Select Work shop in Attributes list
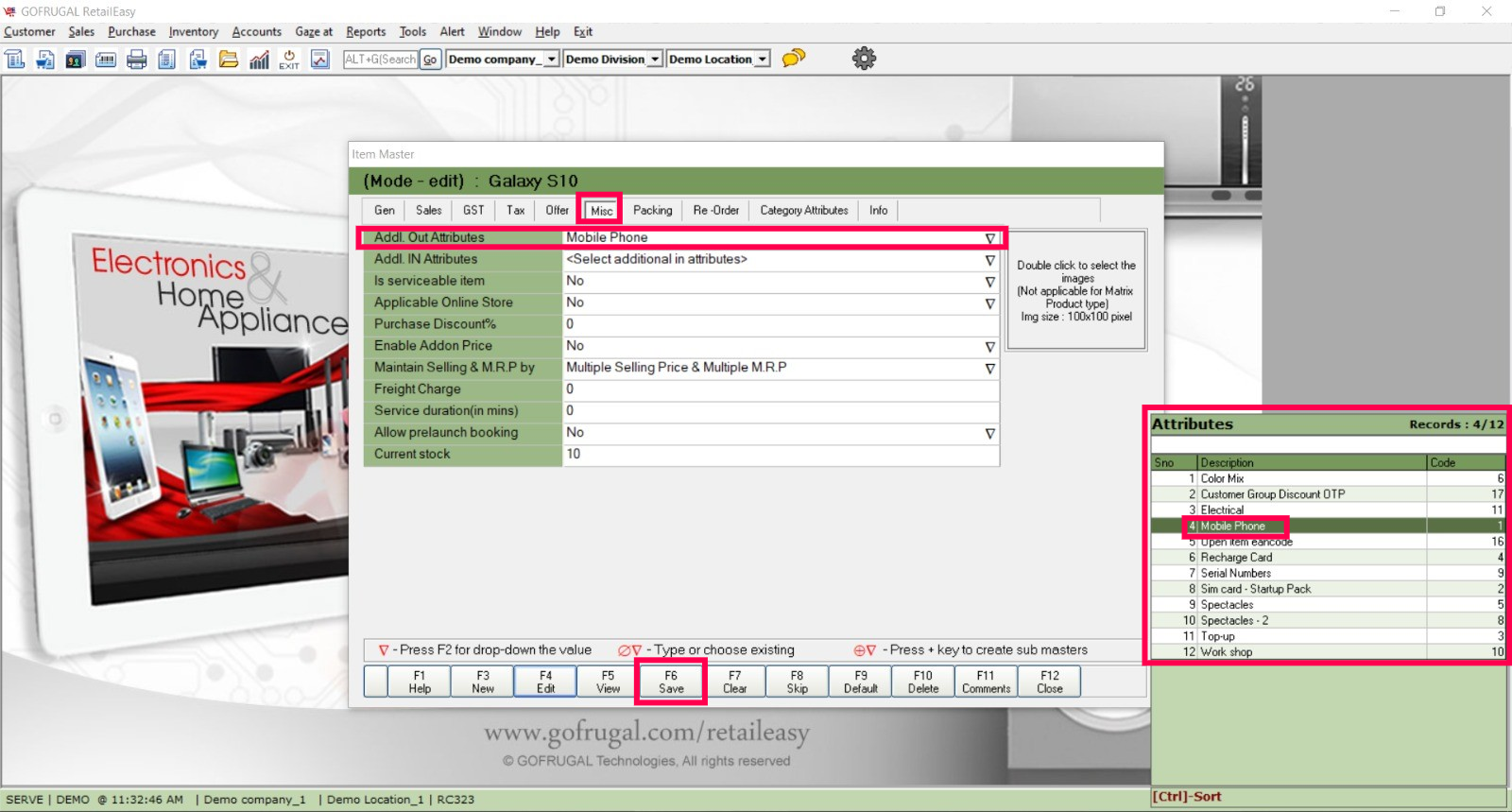 (1328, 652)
